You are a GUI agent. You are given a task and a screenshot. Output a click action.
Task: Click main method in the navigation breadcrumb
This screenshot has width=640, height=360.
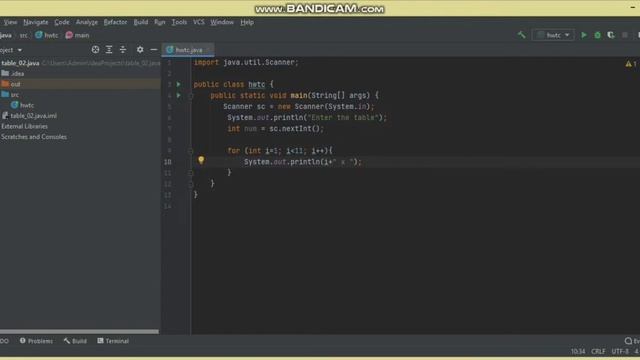coord(77,36)
